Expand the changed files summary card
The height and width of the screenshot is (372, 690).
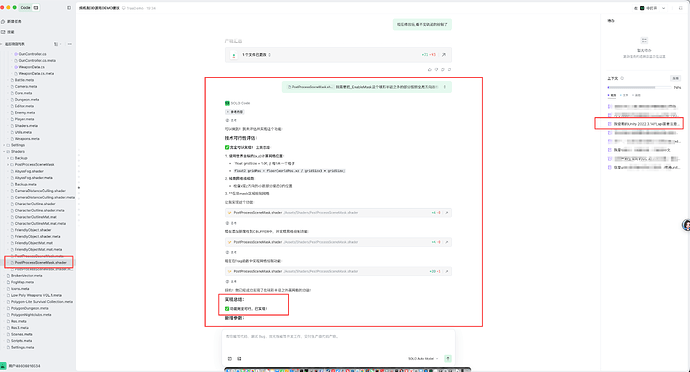pyautogui.click(x=338, y=55)
